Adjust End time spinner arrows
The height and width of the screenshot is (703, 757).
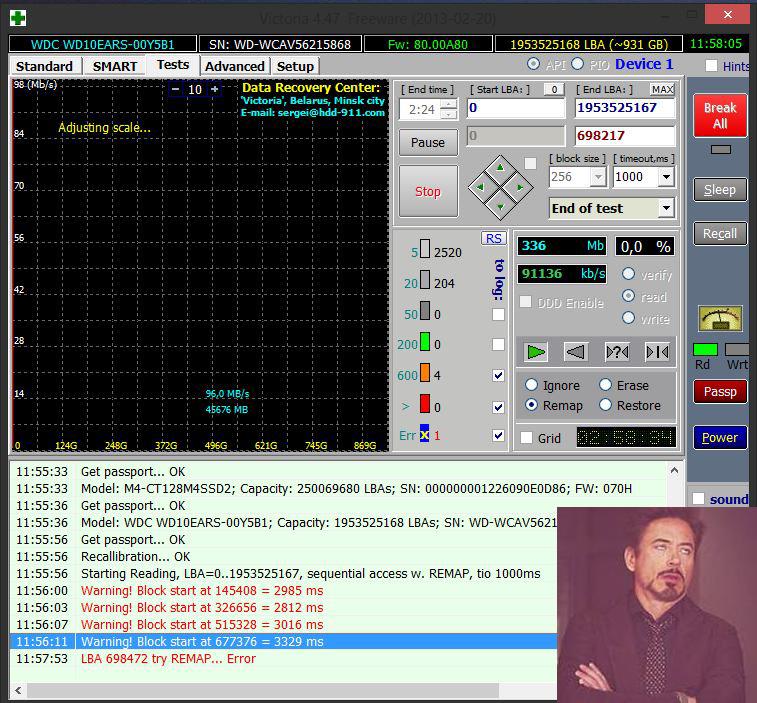tap(449, 109)
